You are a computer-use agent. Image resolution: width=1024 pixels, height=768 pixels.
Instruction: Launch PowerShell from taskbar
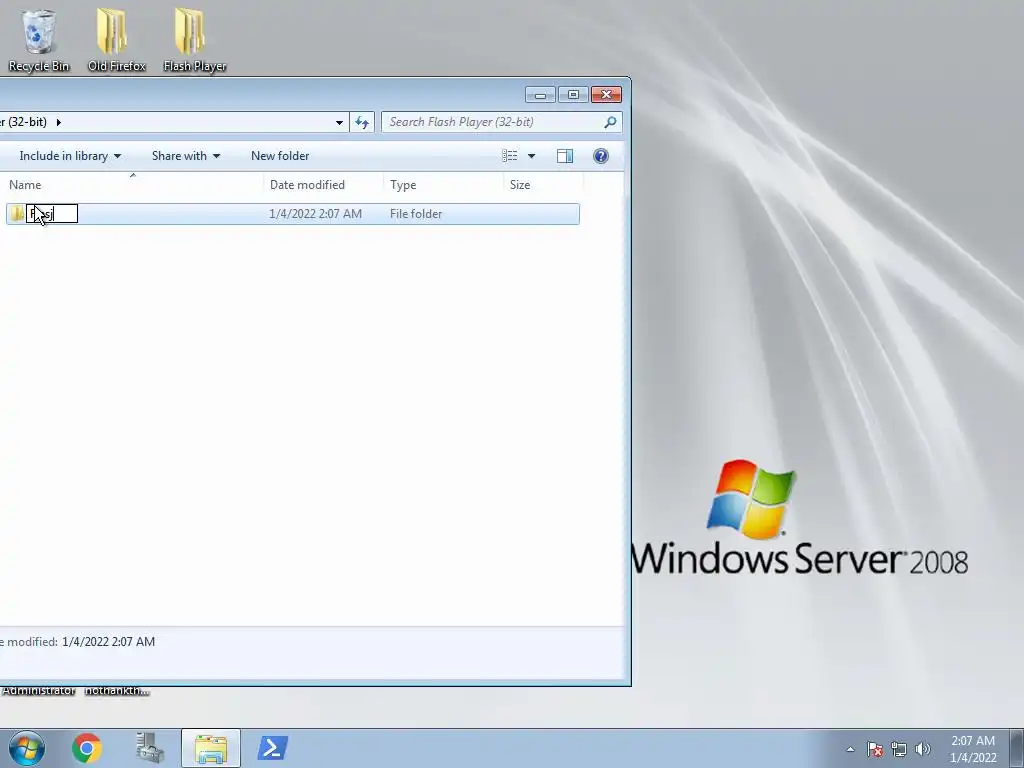(x=272, y=748)
